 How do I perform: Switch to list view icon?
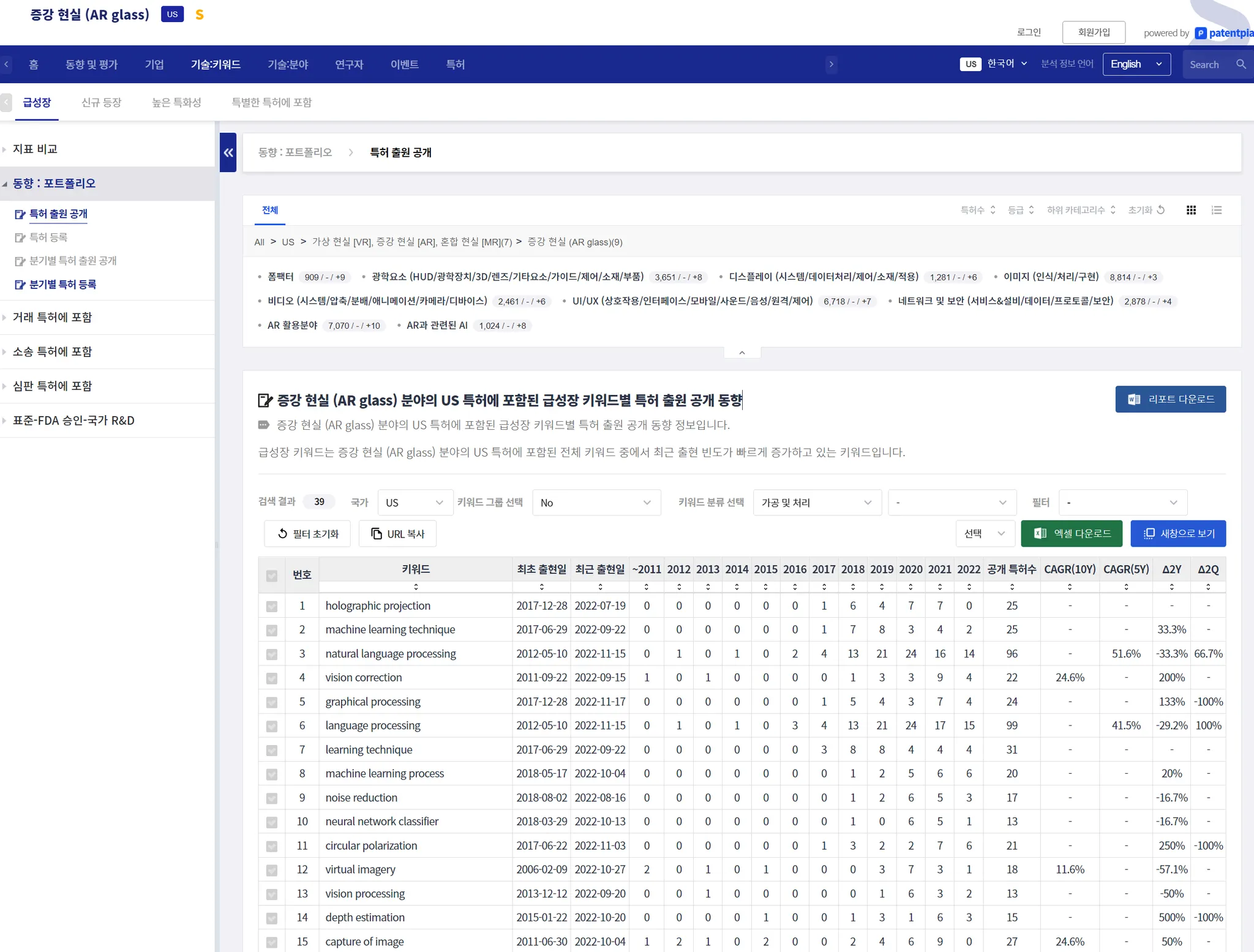1216,210
